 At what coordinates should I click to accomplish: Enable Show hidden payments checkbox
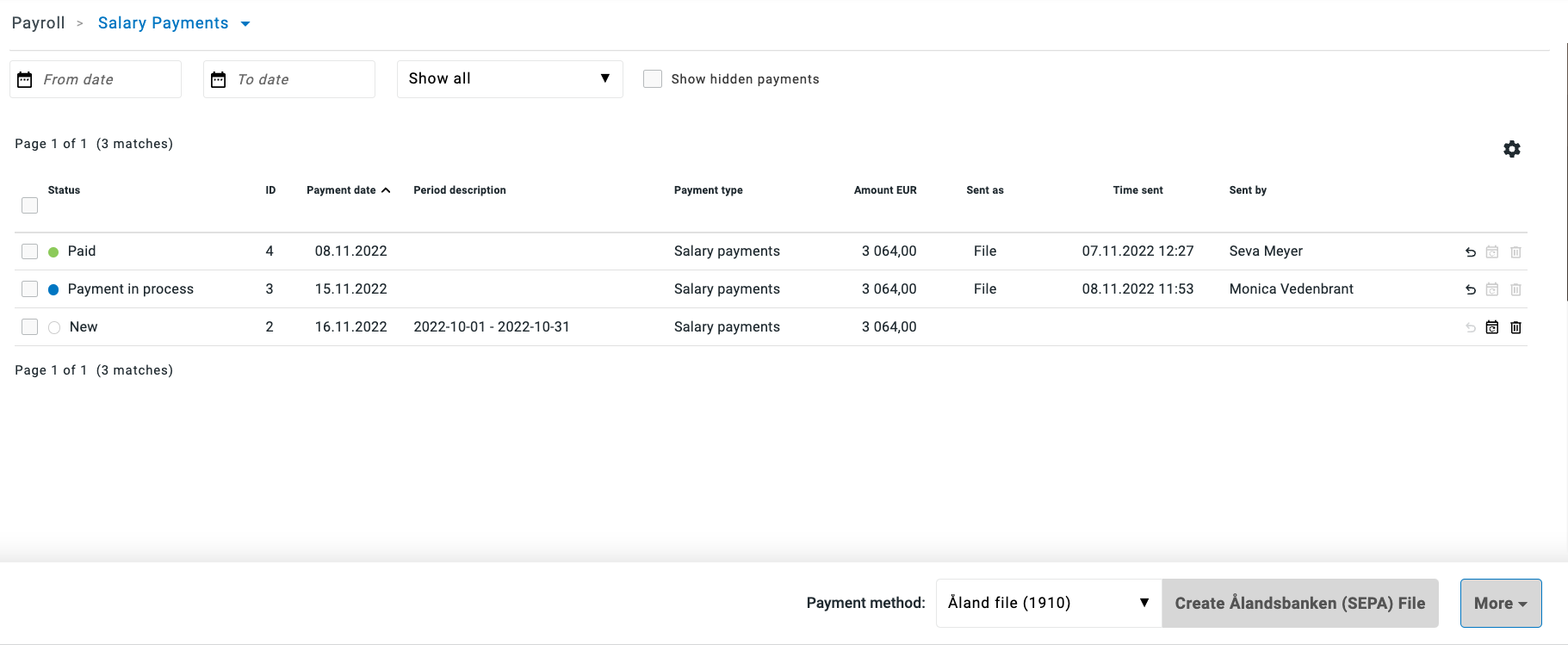coord(653,79)
